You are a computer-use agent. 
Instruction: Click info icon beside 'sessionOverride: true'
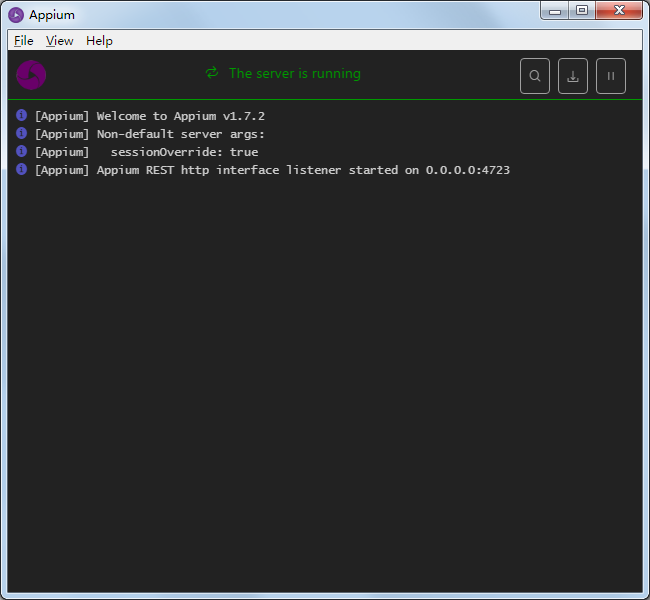coord(22,151)
